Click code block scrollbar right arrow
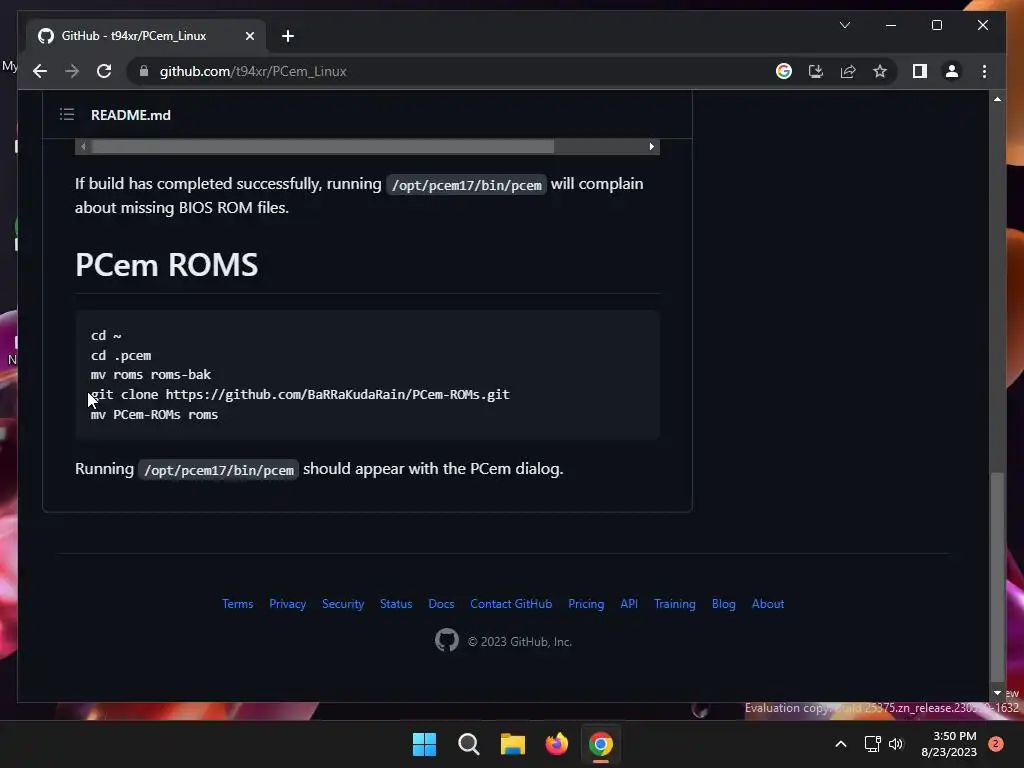This screenshot has width=1024, height=768. 651,146
